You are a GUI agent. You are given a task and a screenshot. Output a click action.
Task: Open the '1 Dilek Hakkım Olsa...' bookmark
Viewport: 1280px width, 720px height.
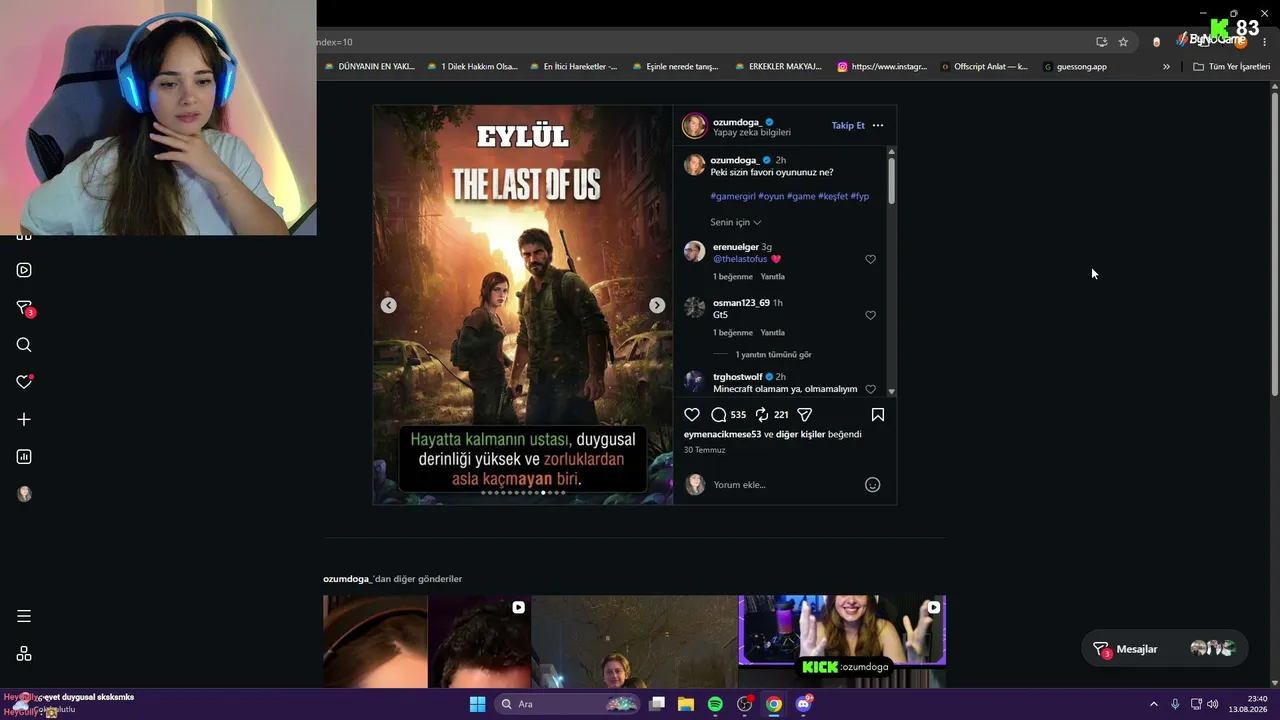[x=472, y=67]
